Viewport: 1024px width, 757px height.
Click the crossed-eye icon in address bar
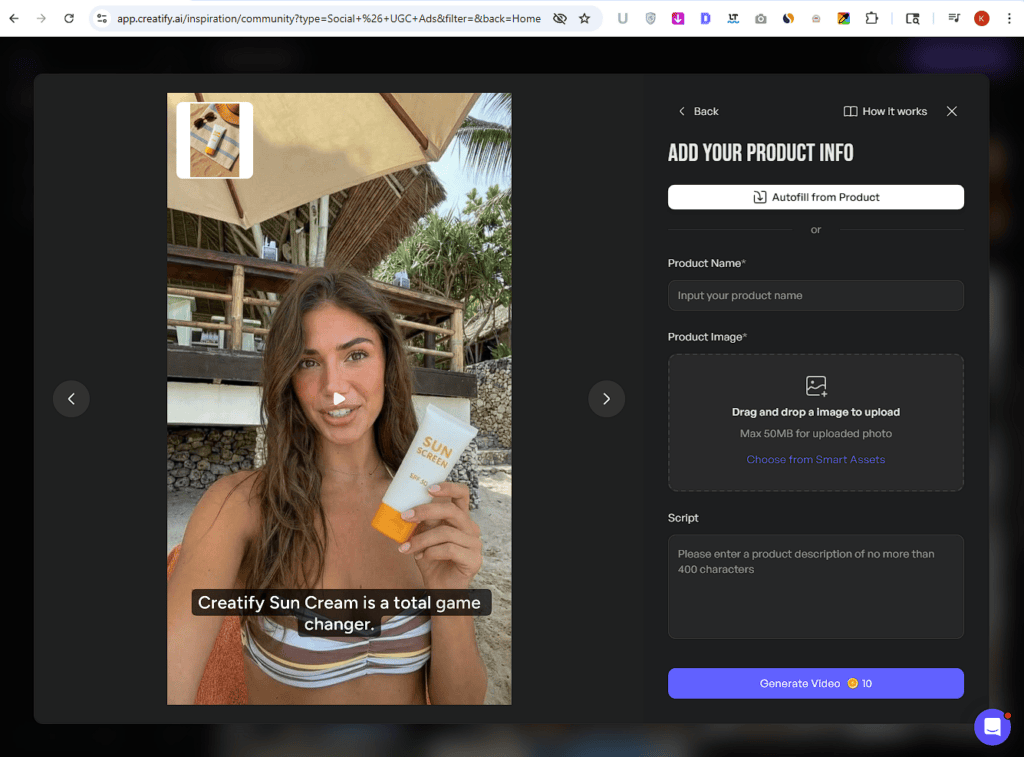click(560, 18)
